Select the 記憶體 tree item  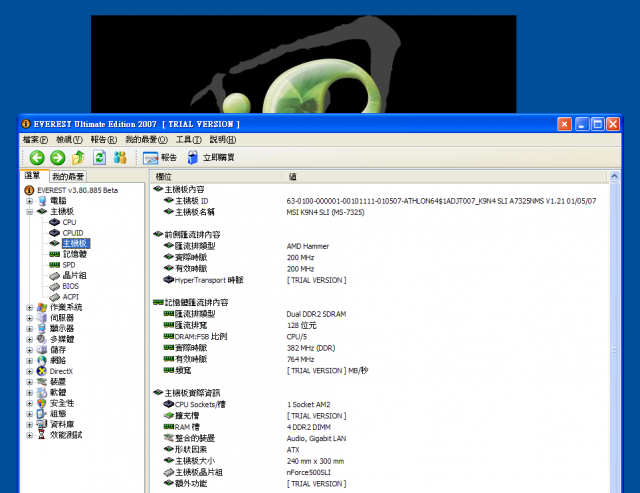[x=74, y=254]
